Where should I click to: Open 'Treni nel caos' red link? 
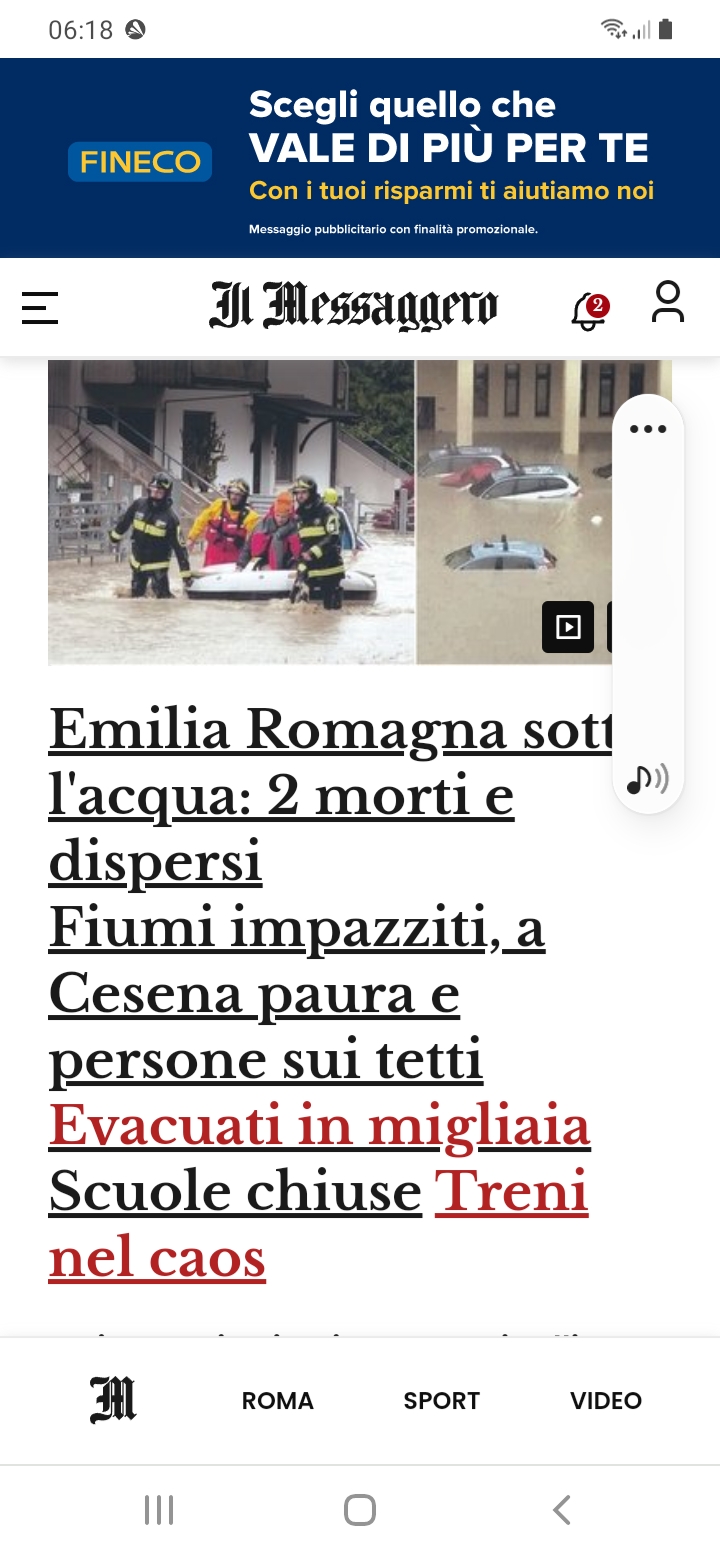[x=318, y=1224]
